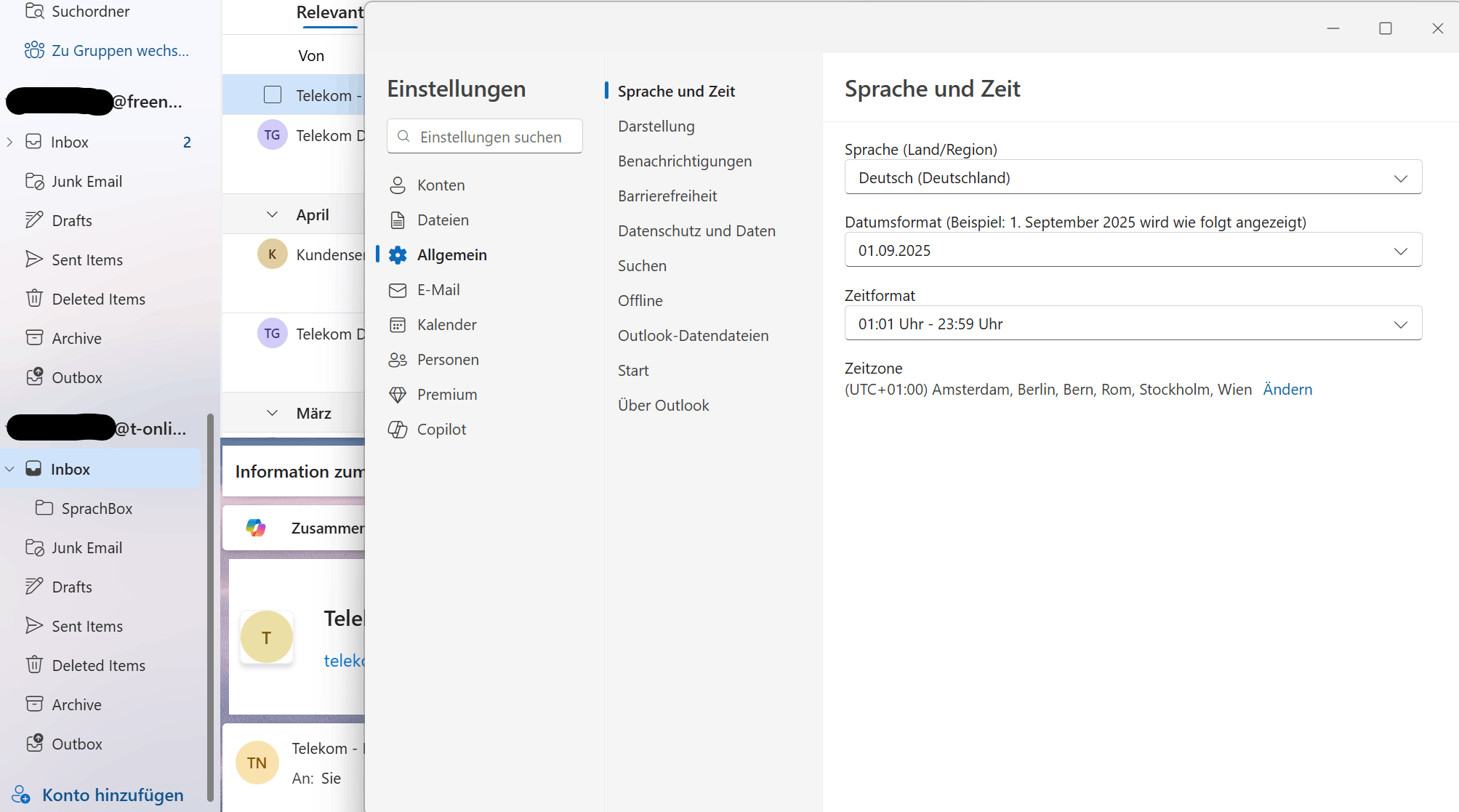Screen dimensions: 1459x812
Task: Open the Copilot settings icon
Action: point(398,430)
